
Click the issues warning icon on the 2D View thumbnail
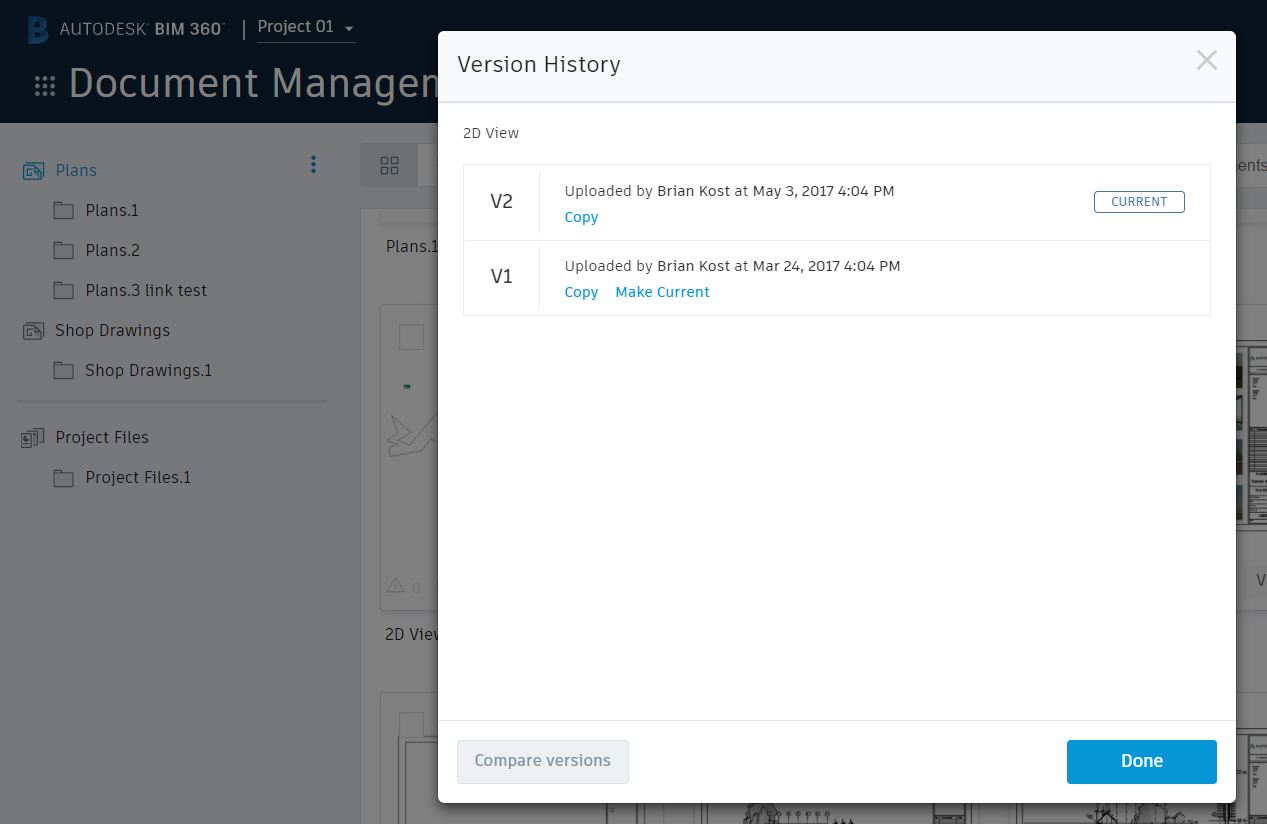395,586
